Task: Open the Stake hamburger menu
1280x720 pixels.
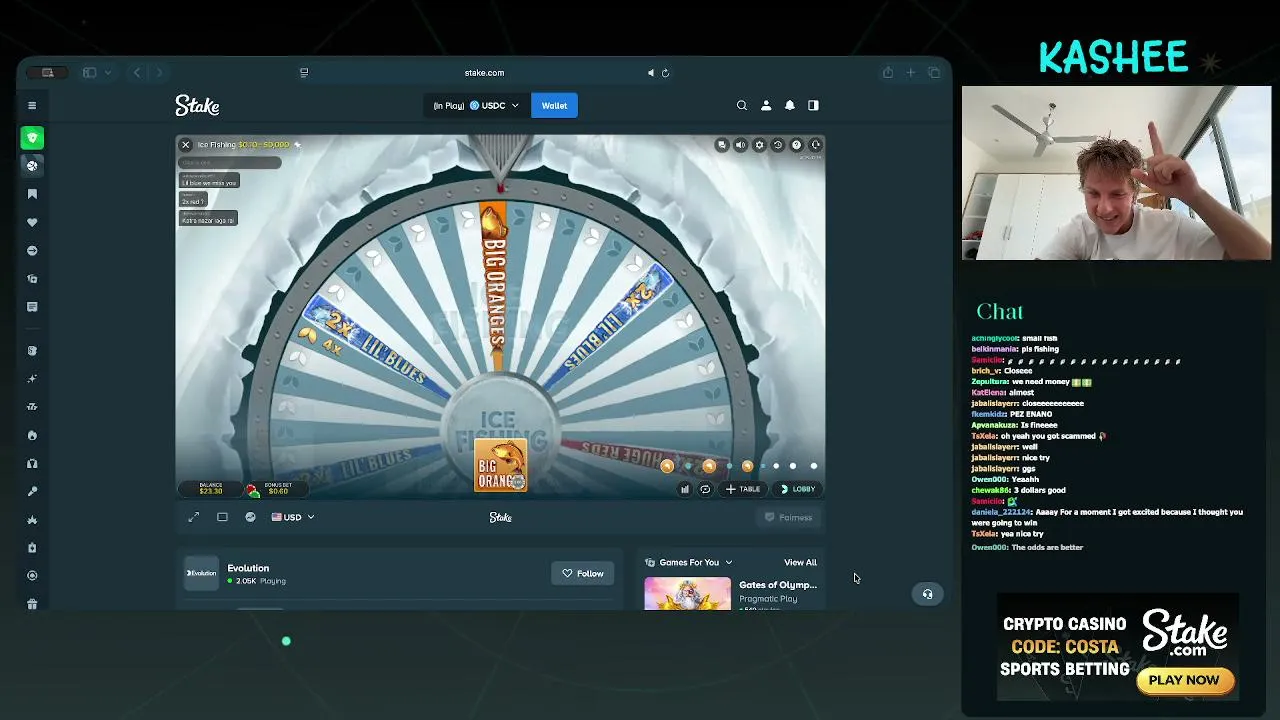Action: (32, 105)
